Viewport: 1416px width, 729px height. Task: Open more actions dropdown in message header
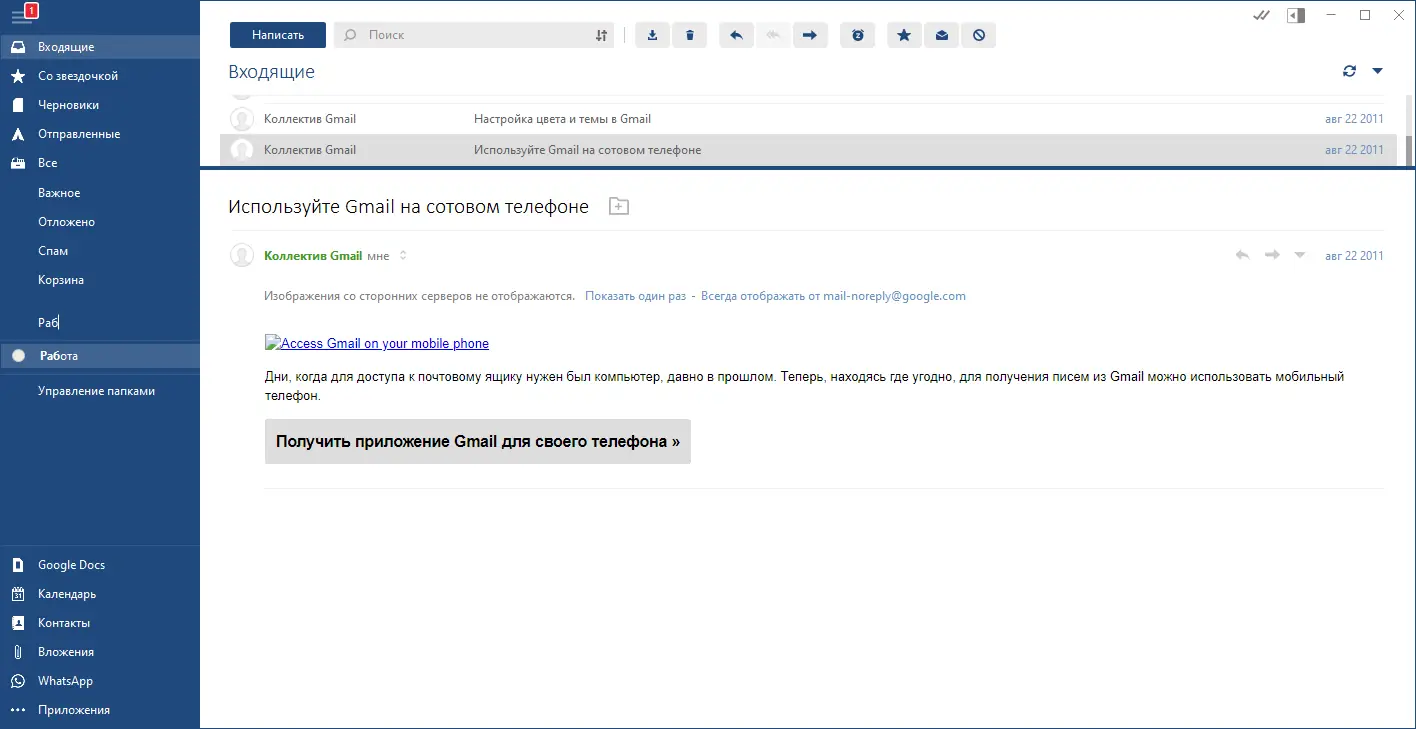pos(1300,255)
